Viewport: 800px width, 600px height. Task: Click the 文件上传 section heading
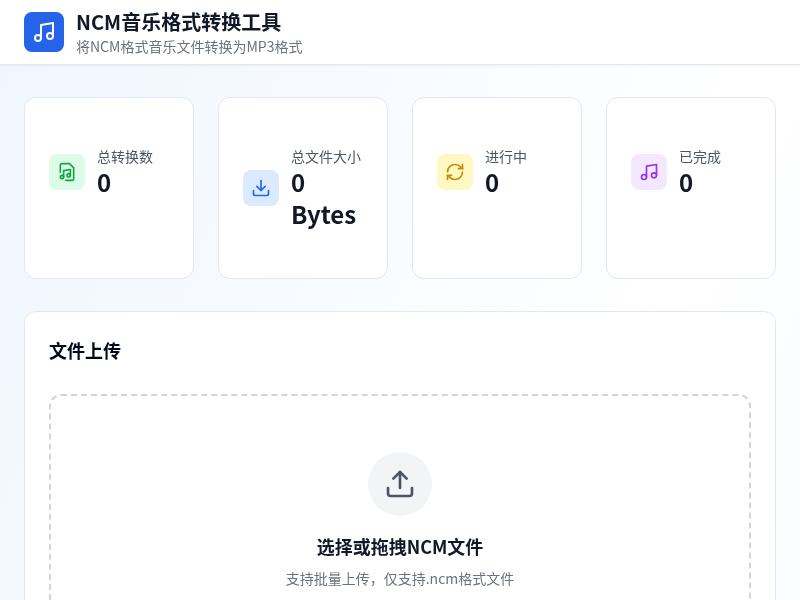(85, 352)
